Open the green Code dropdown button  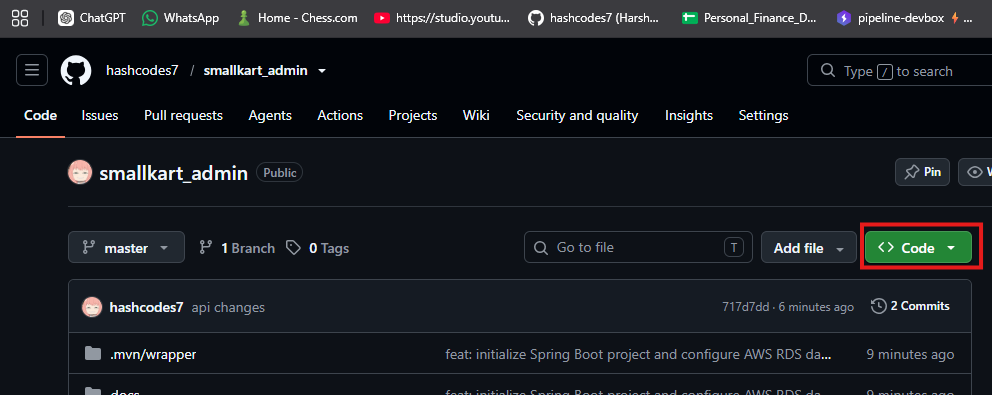(919, 248)
